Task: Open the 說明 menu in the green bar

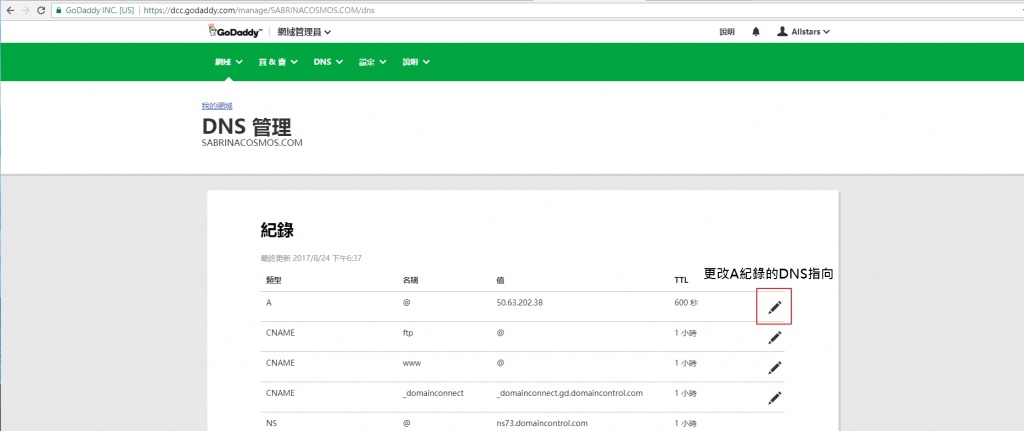Action: coord(416,62)
